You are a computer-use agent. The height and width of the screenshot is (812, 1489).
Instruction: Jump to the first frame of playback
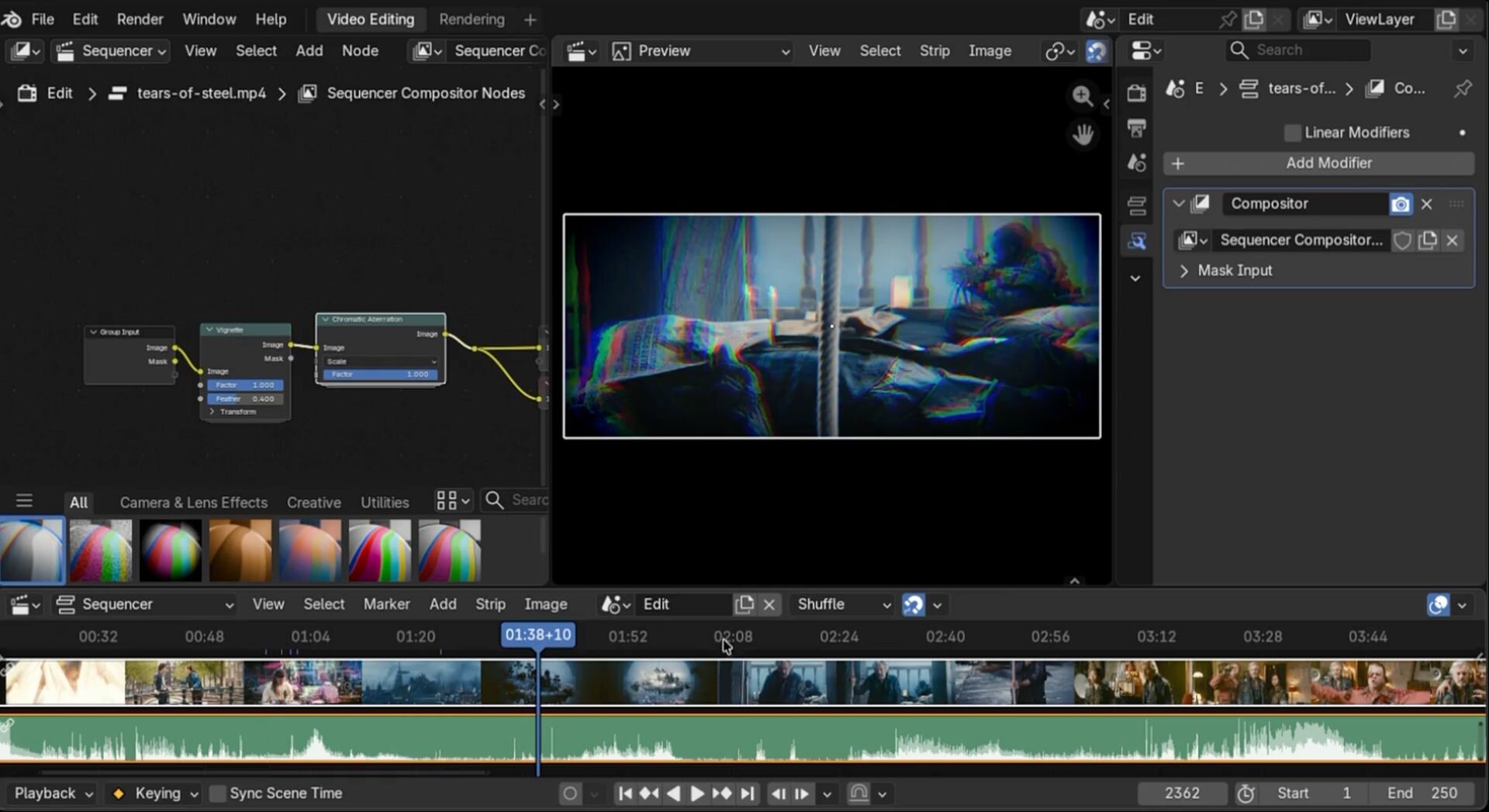click(x=624, y=793)
